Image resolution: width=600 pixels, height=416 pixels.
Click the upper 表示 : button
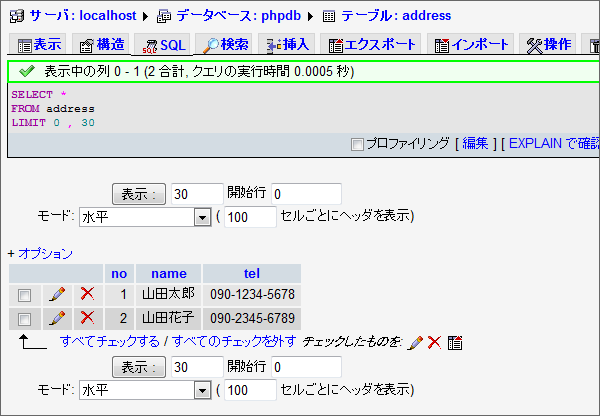[139, 194]
